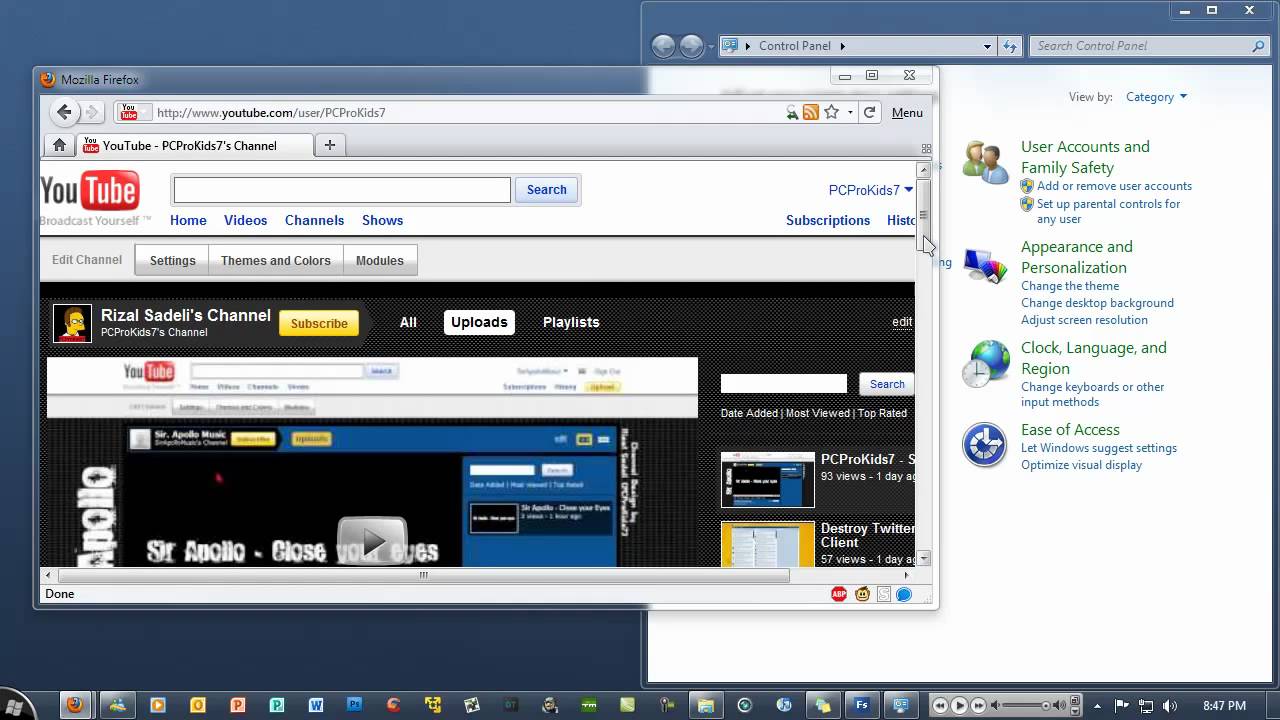Open channel Settings tab
Image resolution: width=1280 pixels, height=720 pixels.
click(173, 260)
